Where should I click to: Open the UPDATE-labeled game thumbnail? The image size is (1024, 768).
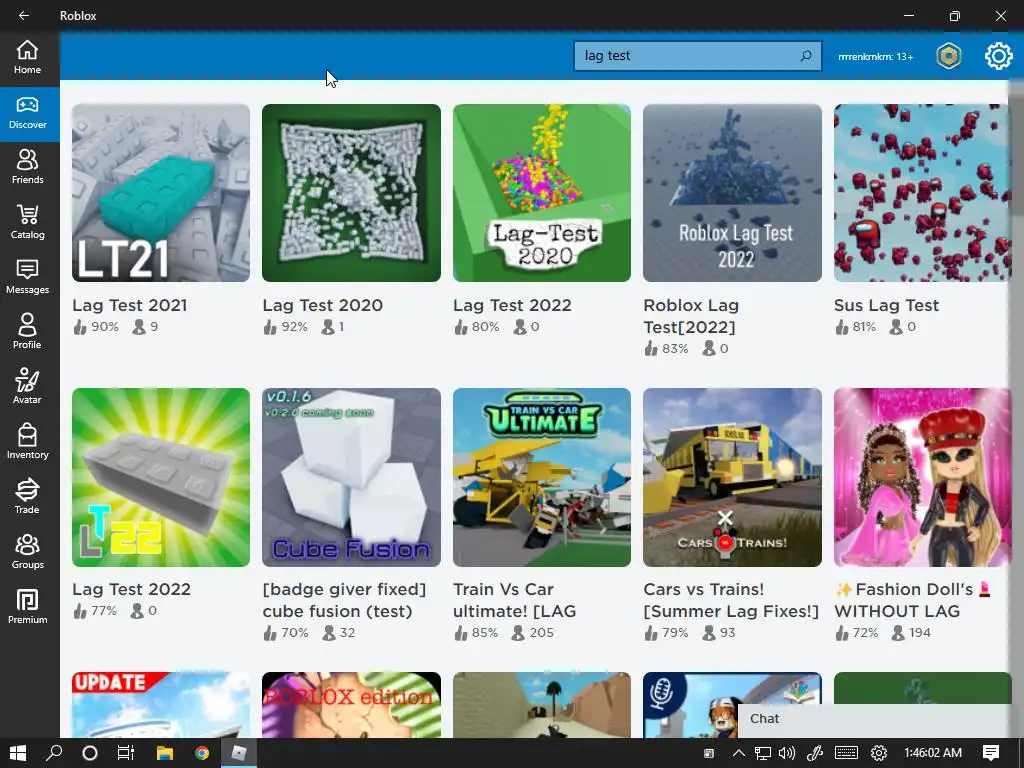(x=161, y=705)
